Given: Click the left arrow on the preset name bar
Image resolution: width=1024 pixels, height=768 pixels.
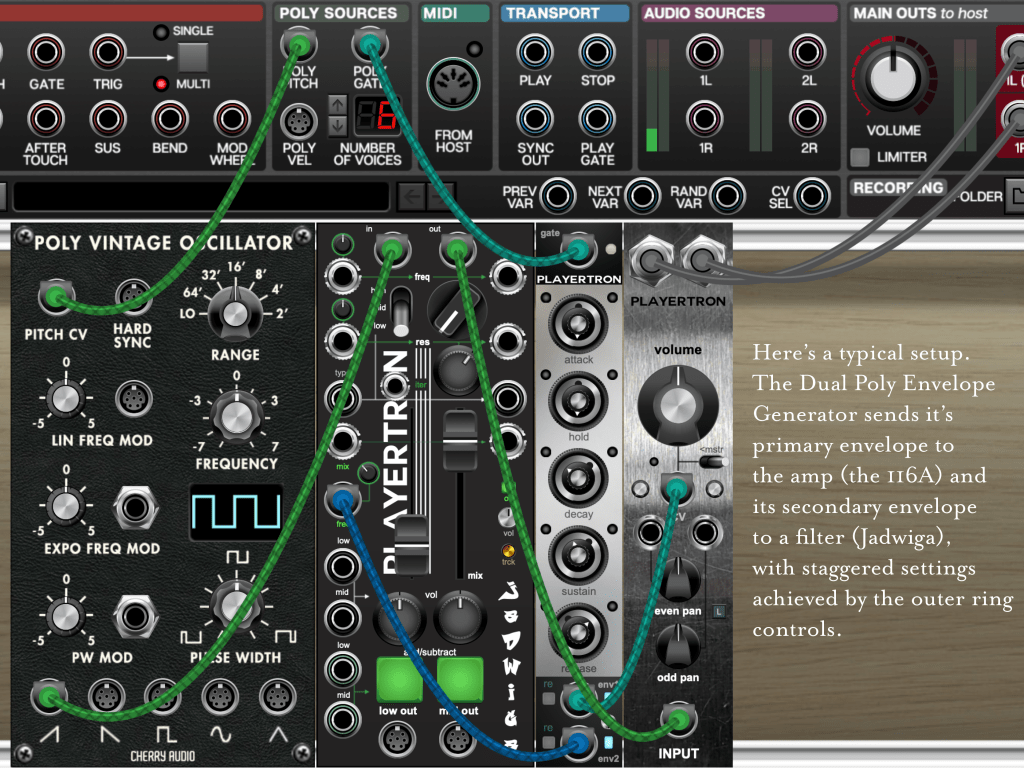Looking at the screenshot, I should pyautogui.click(x=412, y=196).
